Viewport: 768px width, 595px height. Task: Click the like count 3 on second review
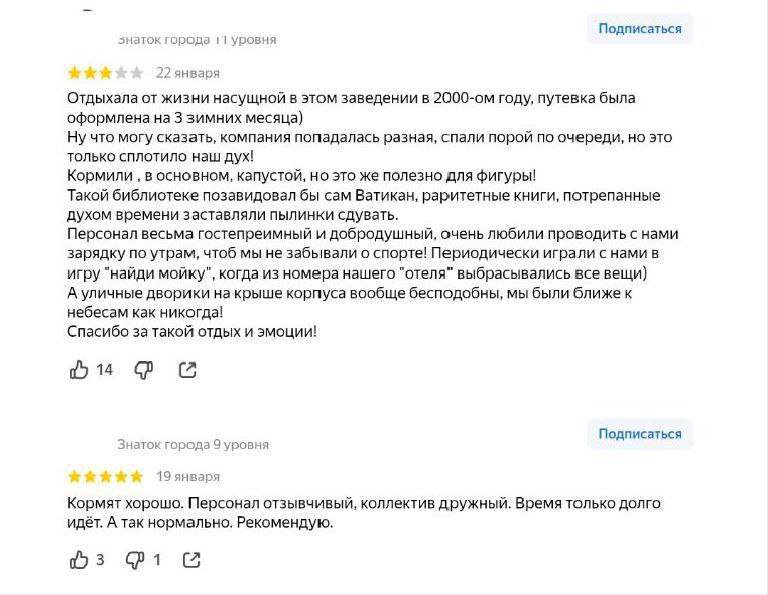(x=100, y=560)
